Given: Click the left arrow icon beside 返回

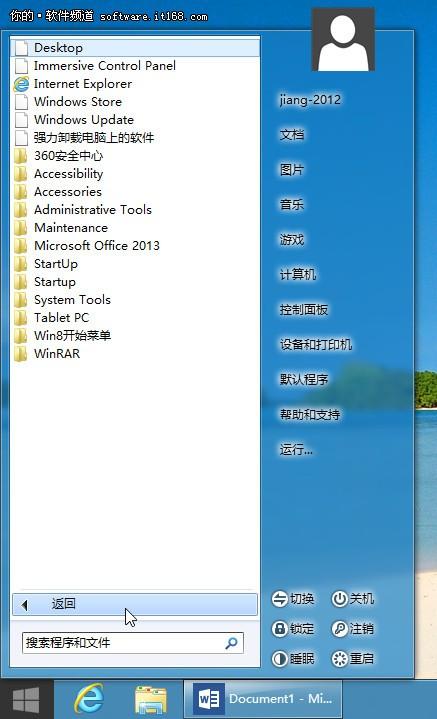Looking at the screenshot, I should [x=25, y=605].
